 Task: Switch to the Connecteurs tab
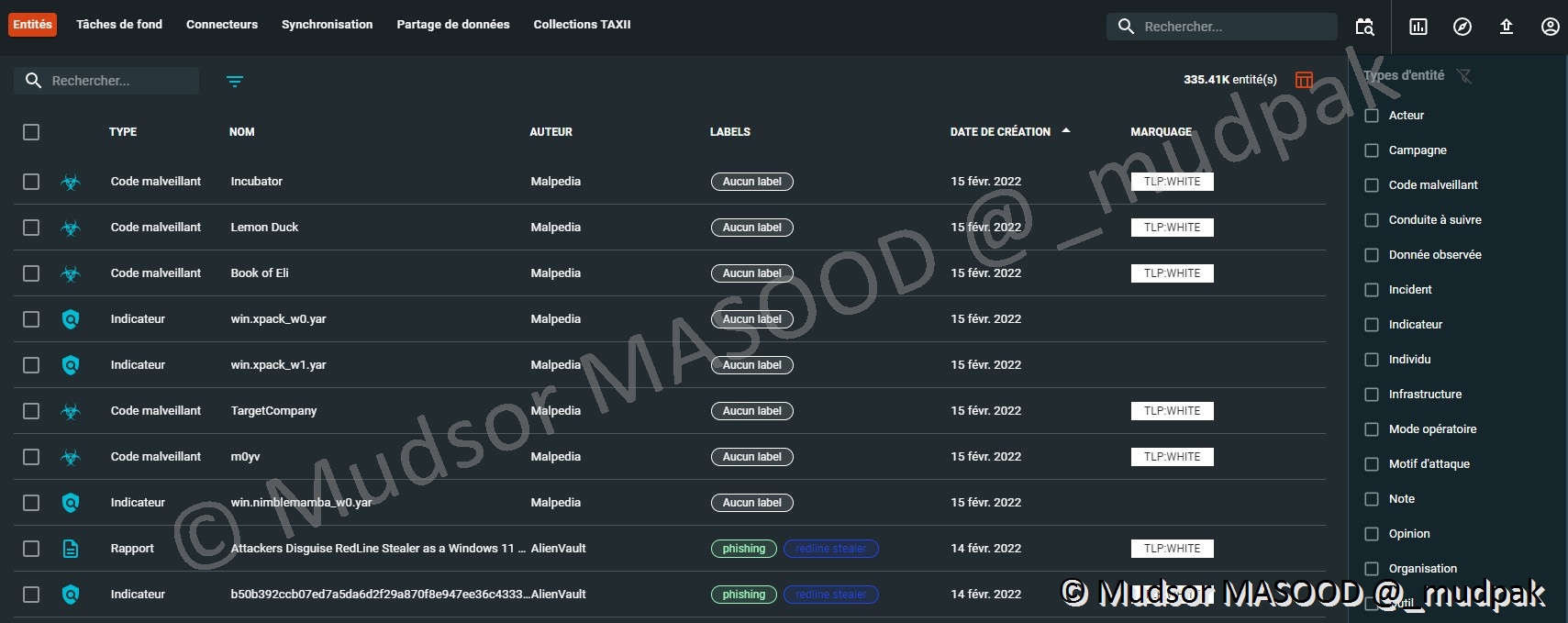click(222, 25)
